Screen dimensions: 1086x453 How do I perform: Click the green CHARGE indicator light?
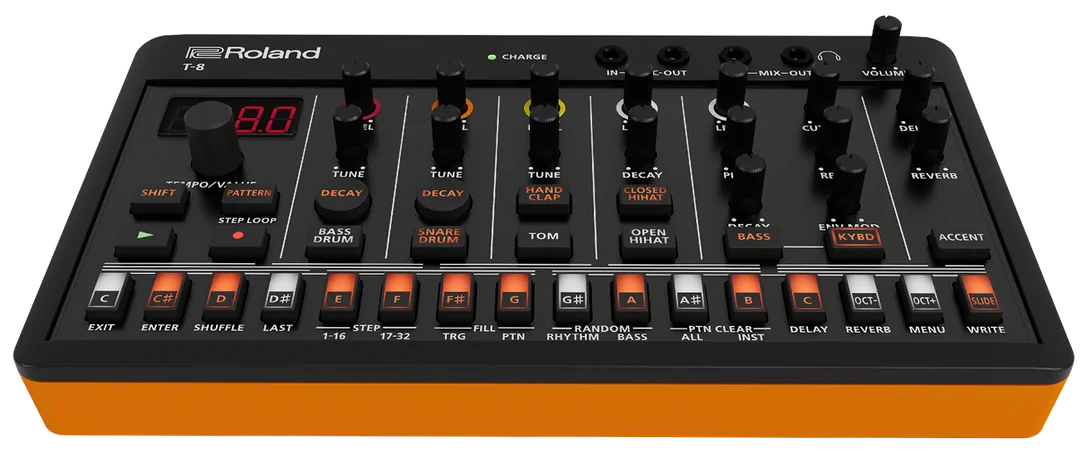(492, 57)
